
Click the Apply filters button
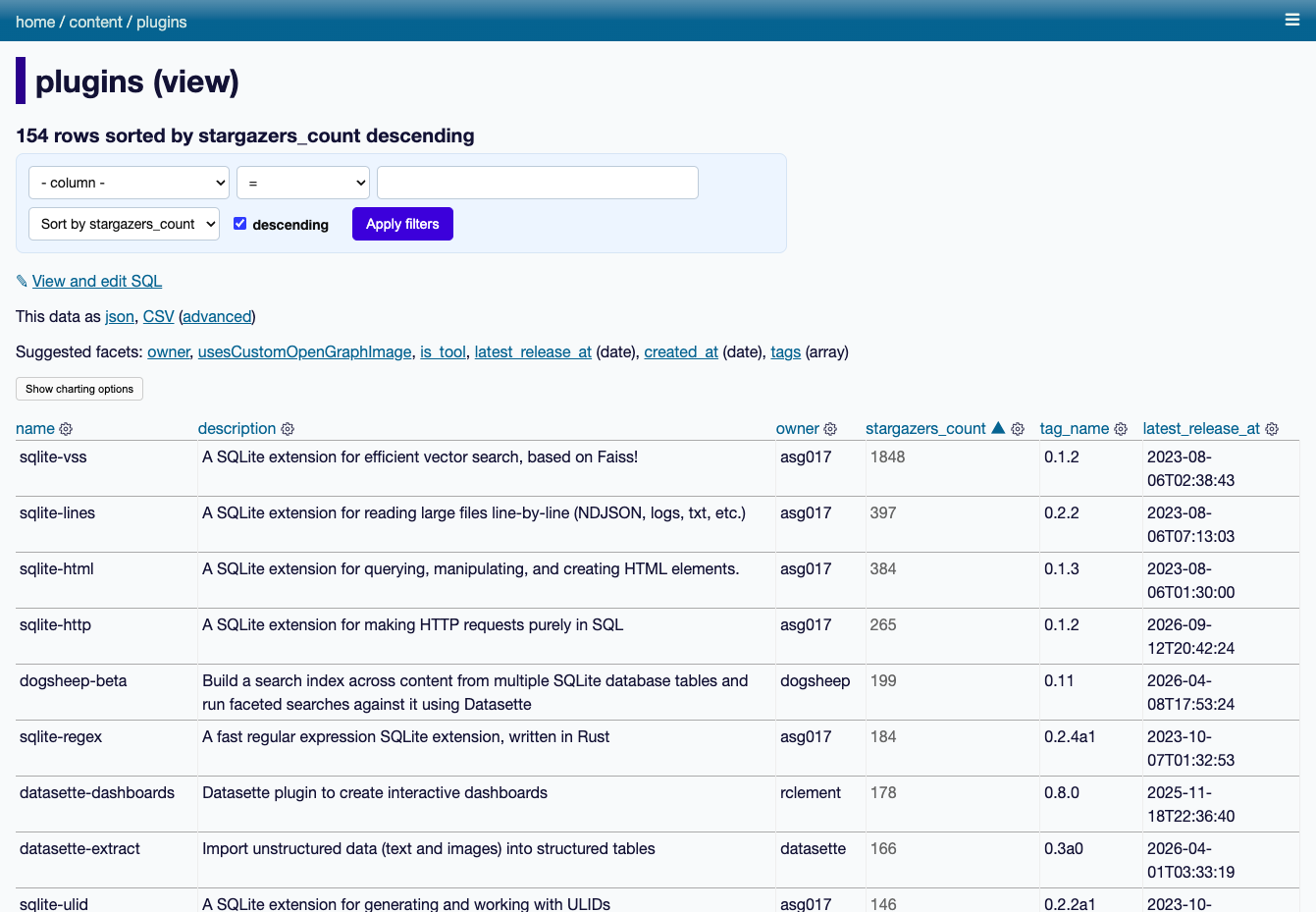402,224
